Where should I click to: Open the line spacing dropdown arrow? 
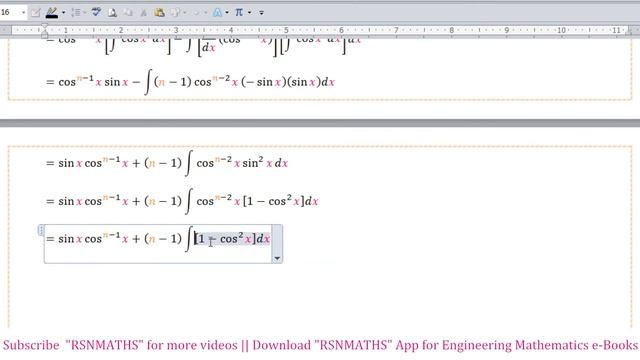[84, 13]
